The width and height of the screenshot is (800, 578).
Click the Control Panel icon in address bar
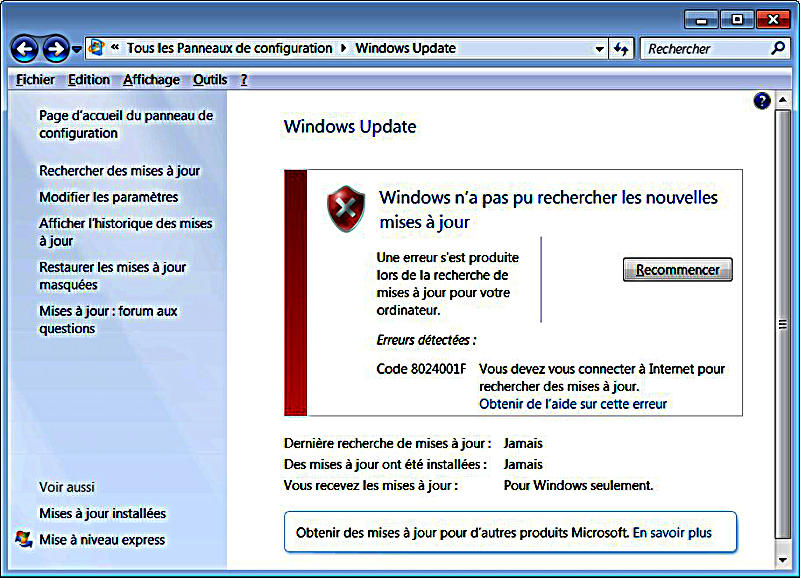click(96, 48)
